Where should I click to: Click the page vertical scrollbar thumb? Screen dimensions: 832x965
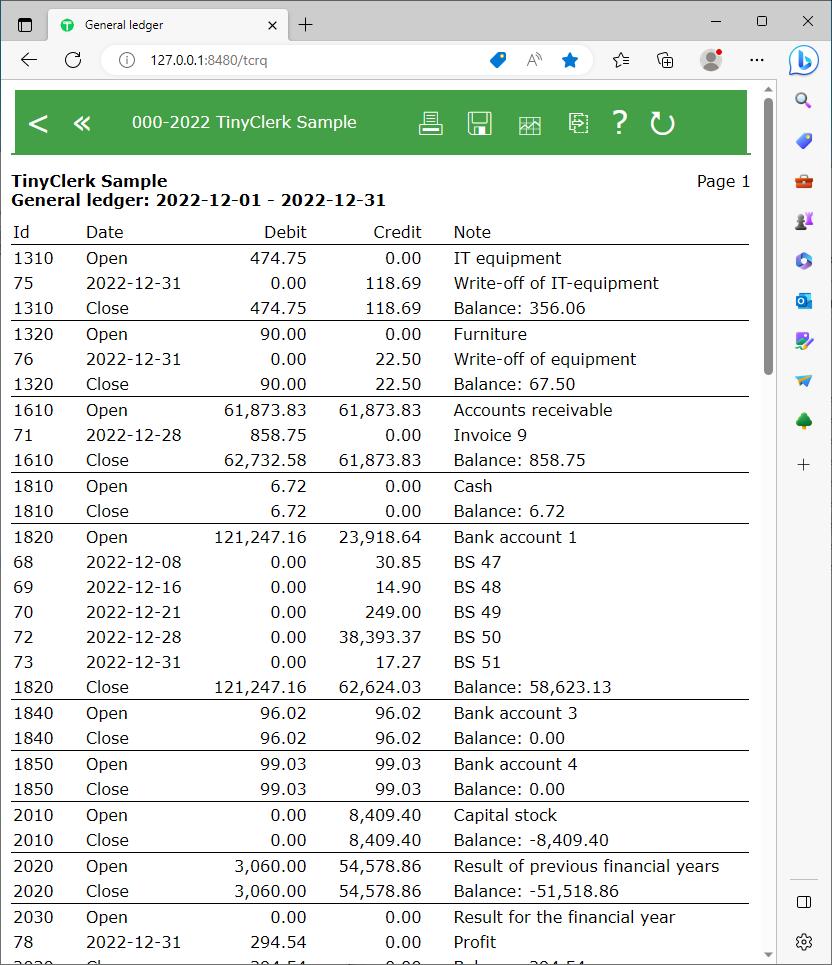pos(768,235)
